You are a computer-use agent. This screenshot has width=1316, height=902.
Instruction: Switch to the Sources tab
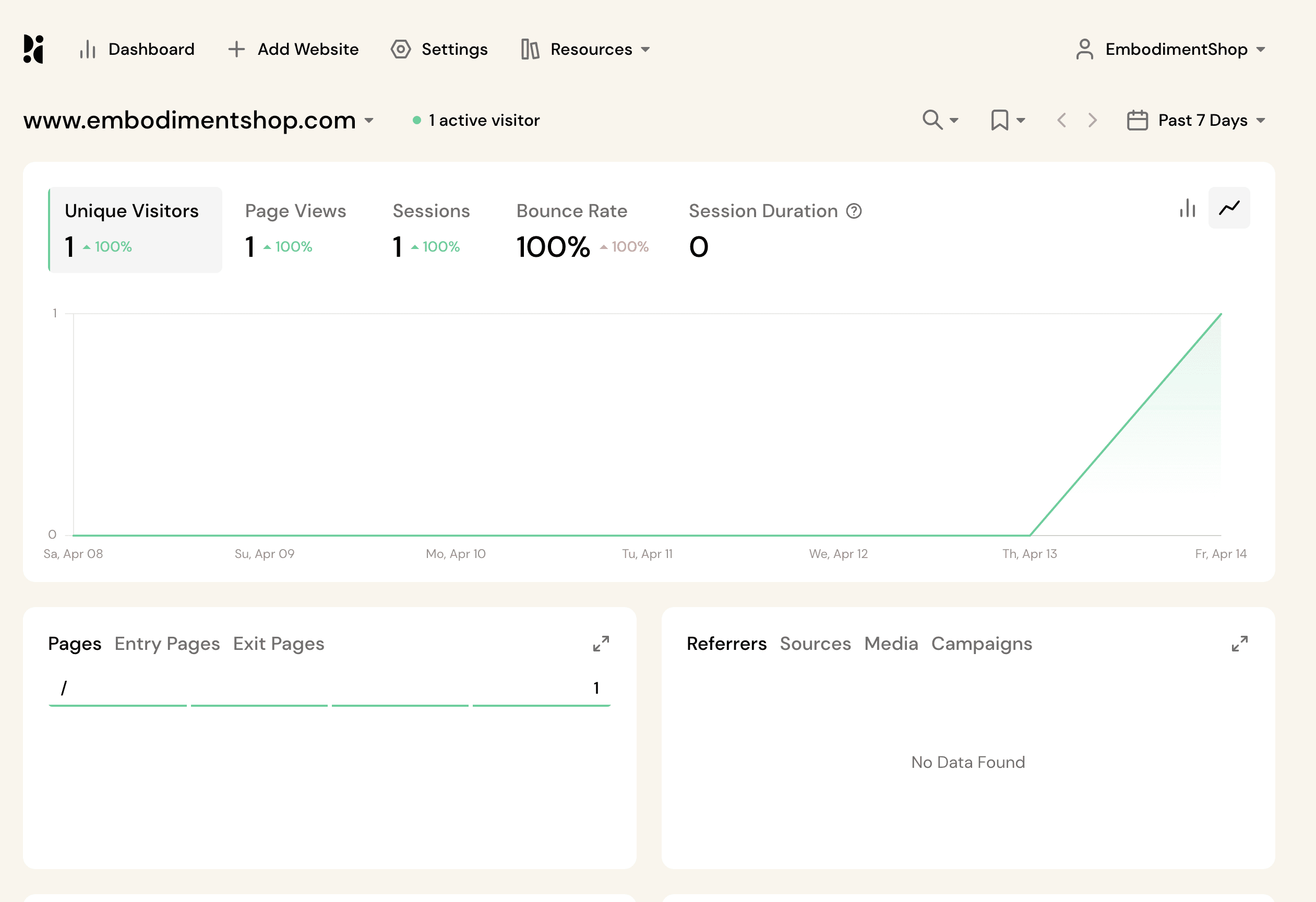point(816,644)
